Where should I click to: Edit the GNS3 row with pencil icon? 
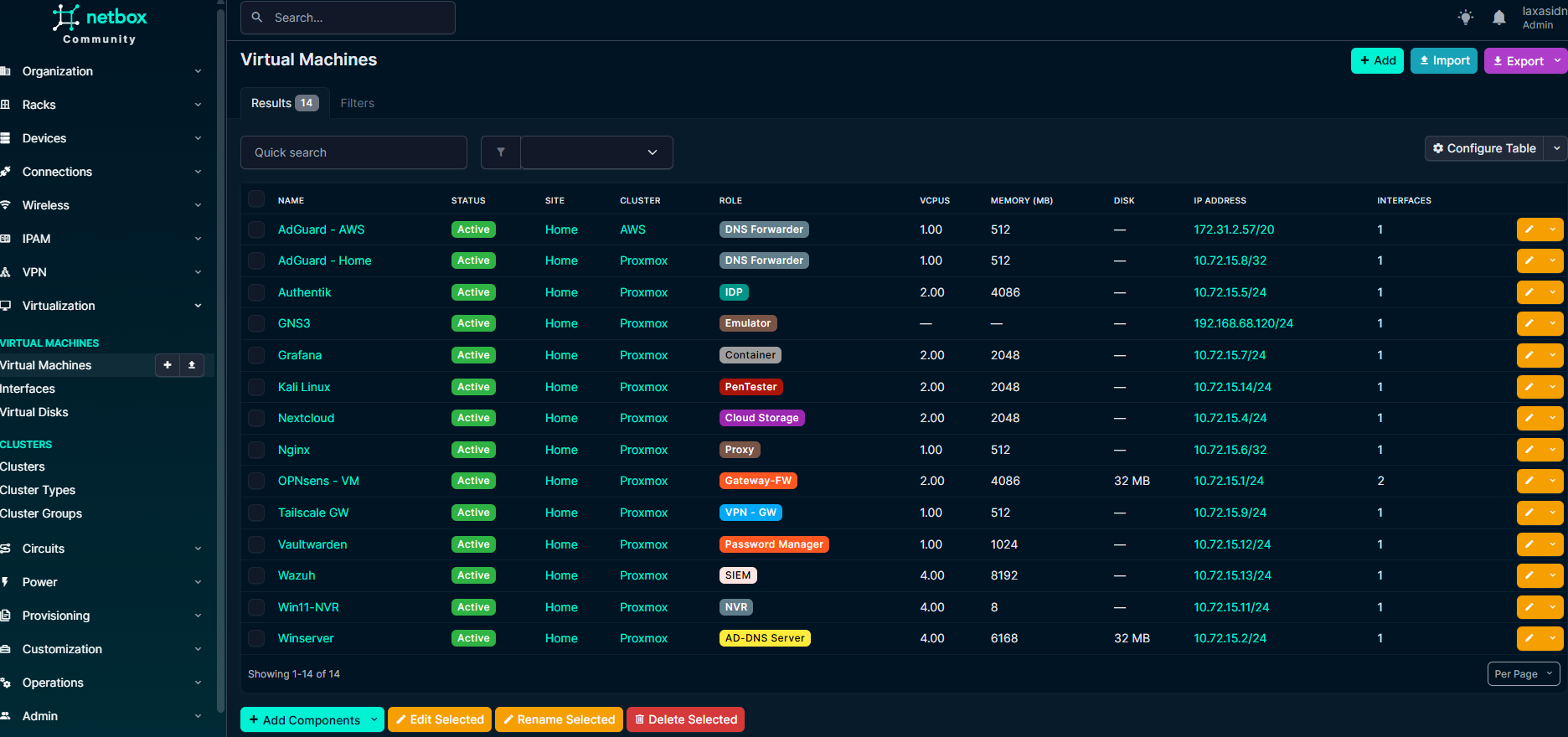coord(1529,323)
